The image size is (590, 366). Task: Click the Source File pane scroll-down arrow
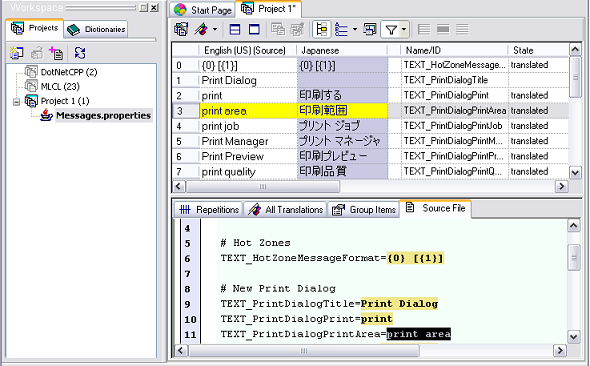coord(573,337)
